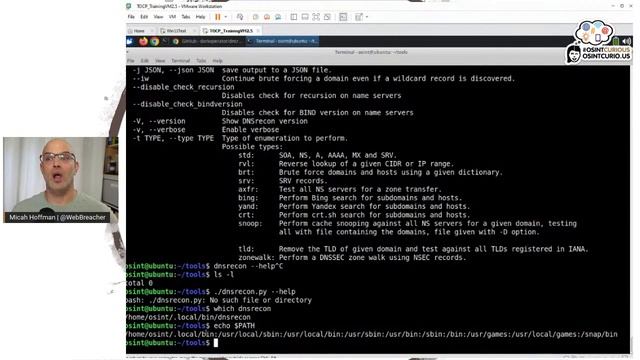Click the stretch guest display icon
The width and height of the screenshot is (640, 360).
point(359,17)
